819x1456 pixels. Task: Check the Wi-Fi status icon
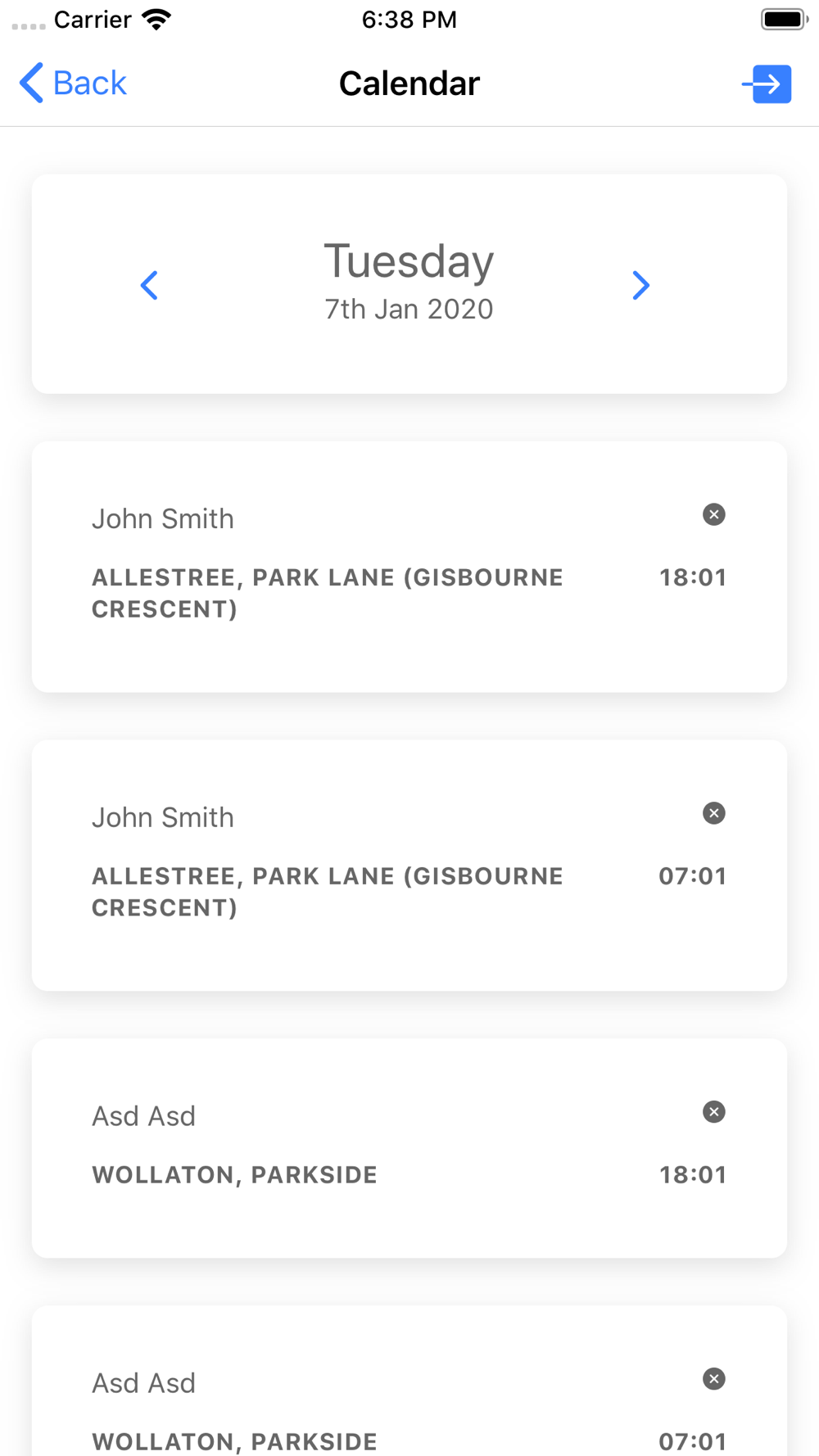click(156, 20)
